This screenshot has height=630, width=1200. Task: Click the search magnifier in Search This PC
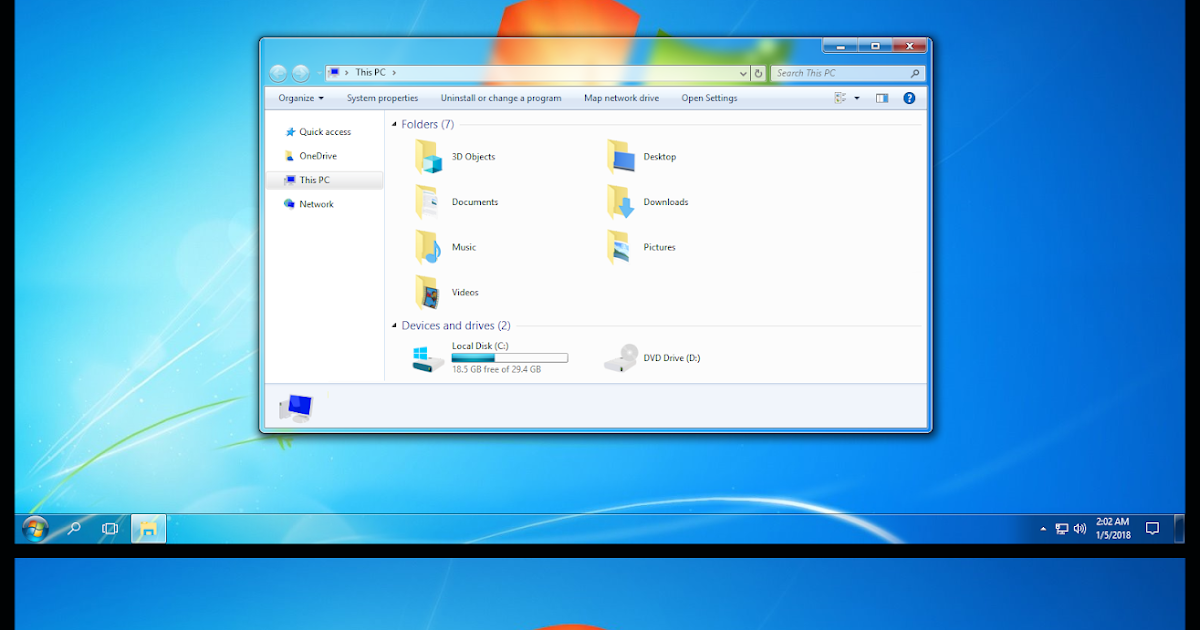click(914, 73)
